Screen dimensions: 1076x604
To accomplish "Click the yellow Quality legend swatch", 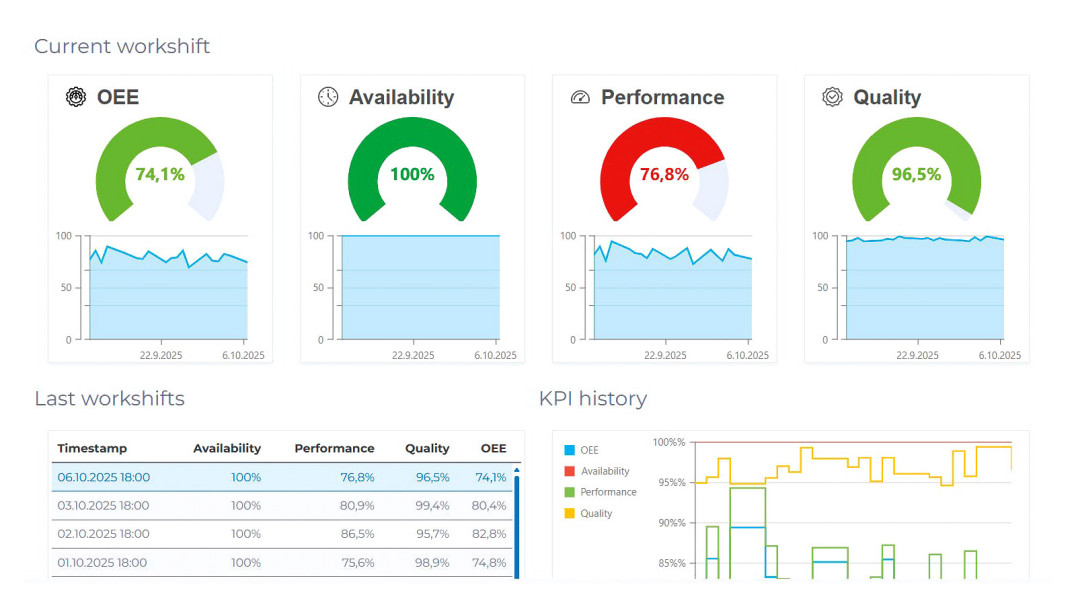I will point(569,513).
